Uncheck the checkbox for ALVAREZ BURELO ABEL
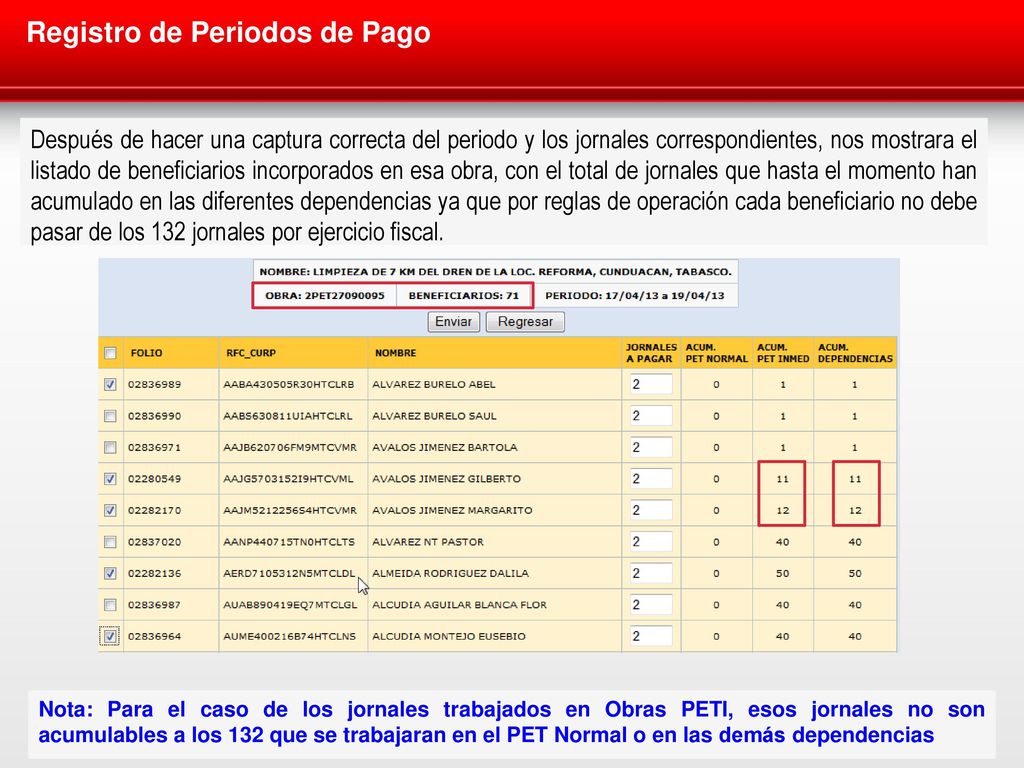Viewport: 1024px width, 768px height. click(110, 385)
